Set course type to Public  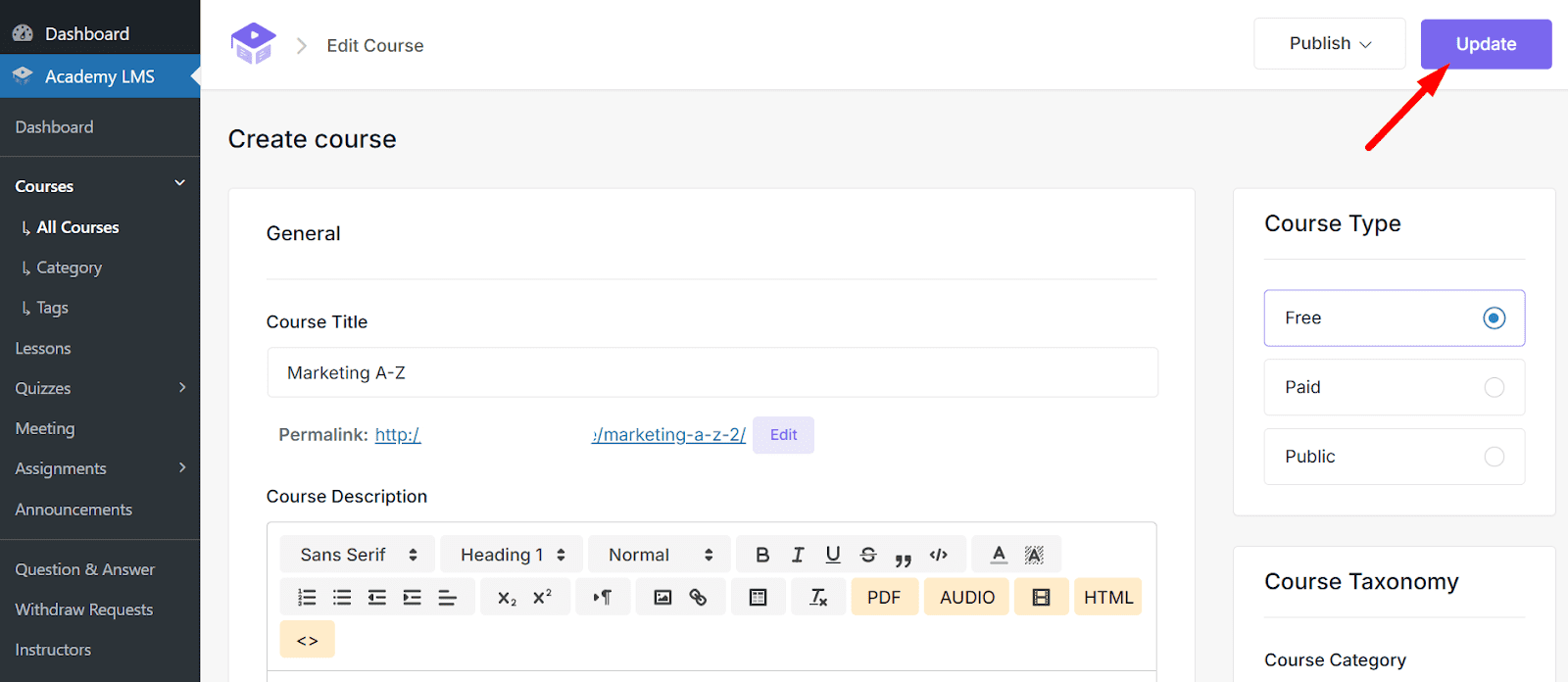coord(1494,457)
